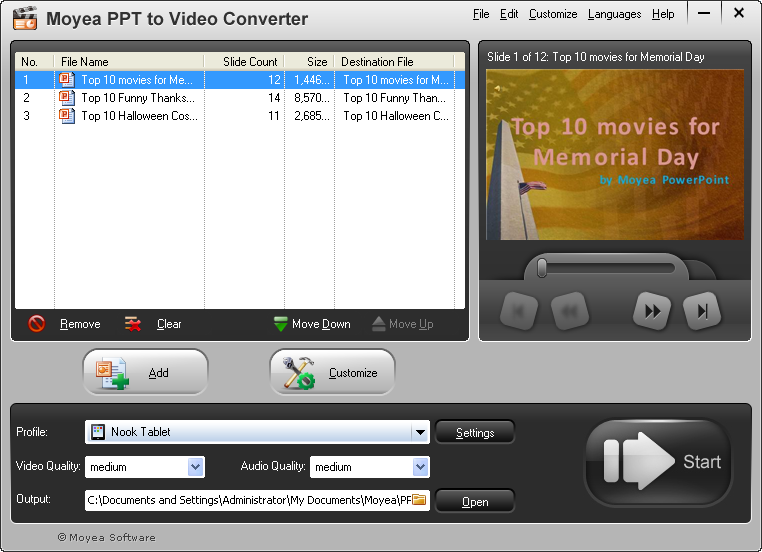Open the Edit menu
The width and height of the screenshot is (762, 552).
click(509, 14)
